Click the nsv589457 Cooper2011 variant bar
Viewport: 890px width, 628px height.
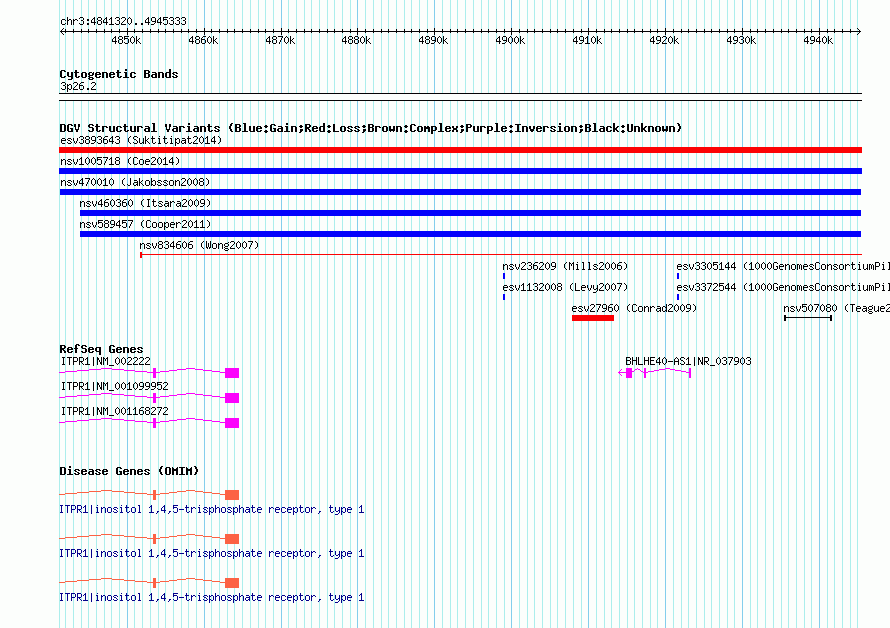tap(471, 234)
